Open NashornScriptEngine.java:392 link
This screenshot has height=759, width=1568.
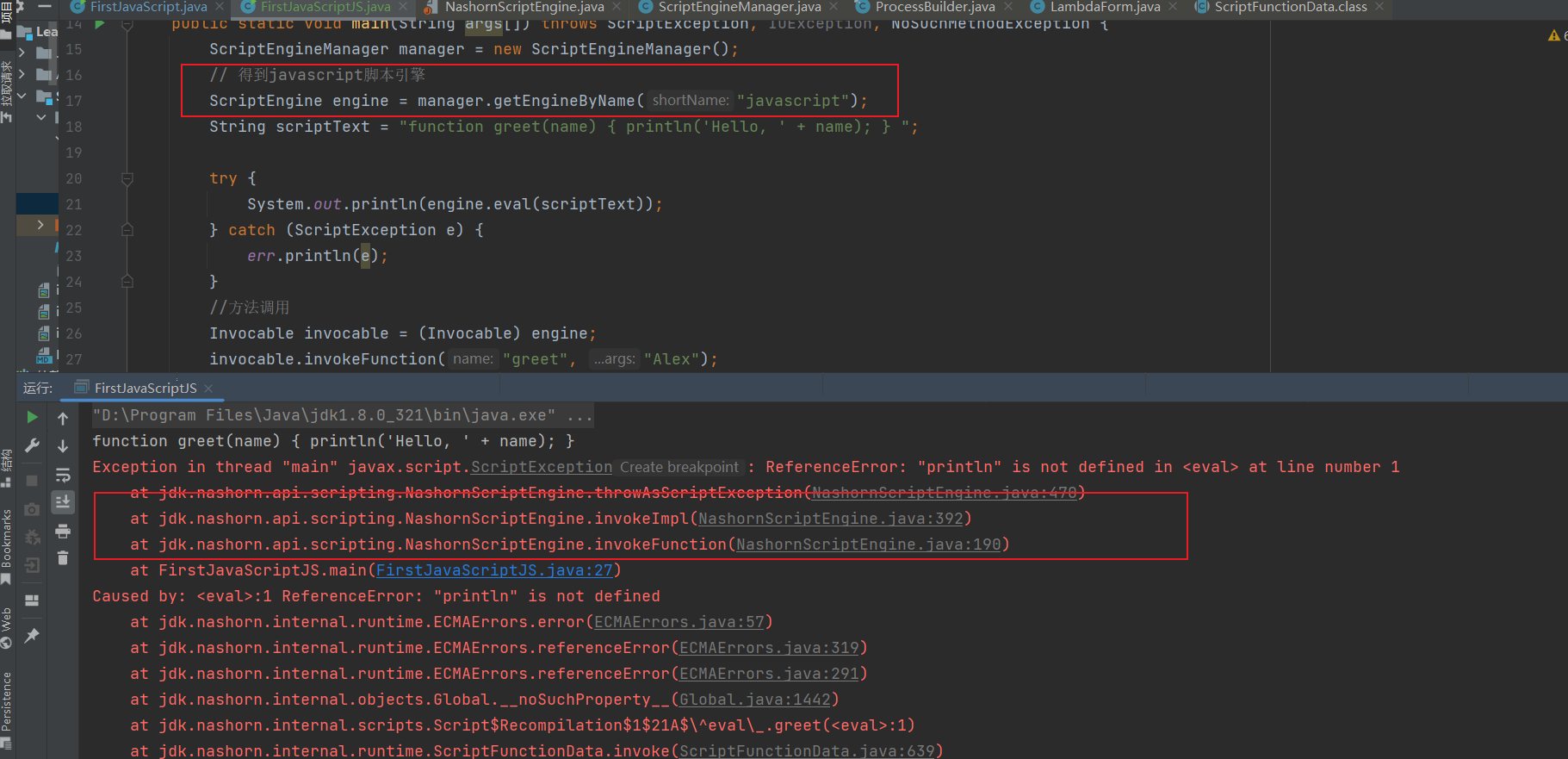830,519
